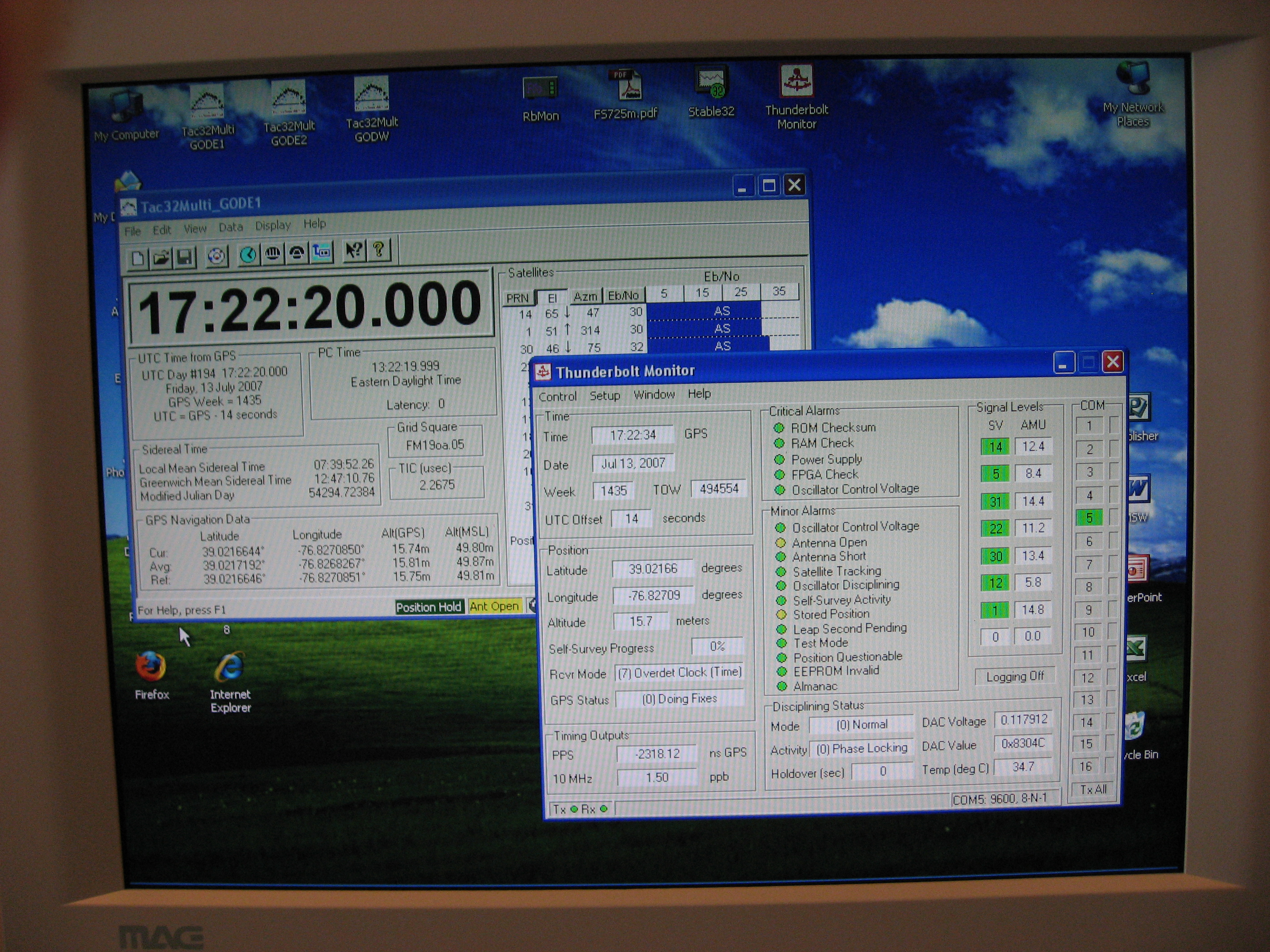1270x952 pixels.
Task: Click the PPS field showing -2318.12
Action: [x=657, y=754]
